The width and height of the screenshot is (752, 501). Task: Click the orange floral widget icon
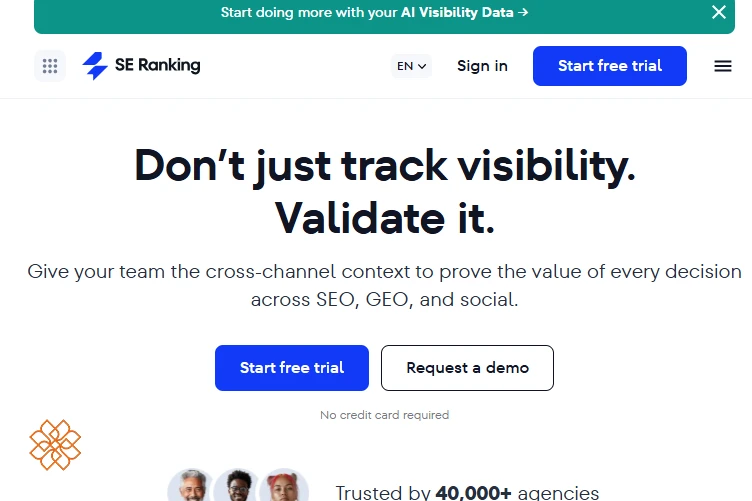point(55,445)
